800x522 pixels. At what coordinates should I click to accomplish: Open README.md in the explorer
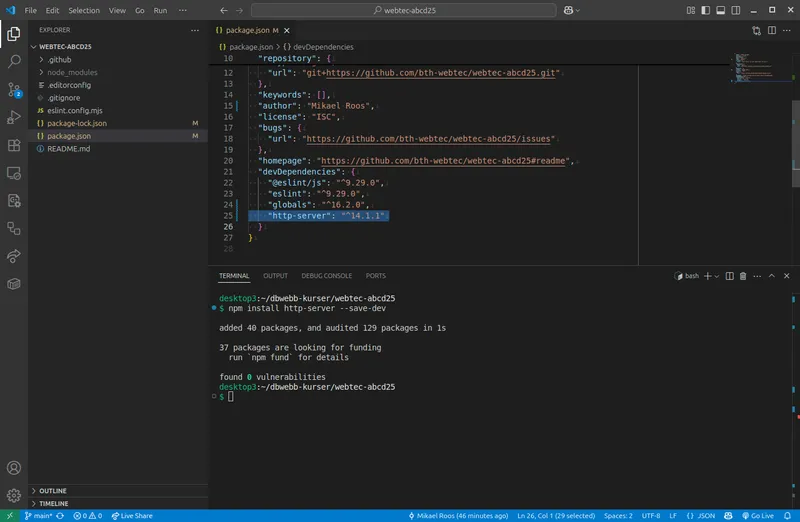tap(117, 148)
